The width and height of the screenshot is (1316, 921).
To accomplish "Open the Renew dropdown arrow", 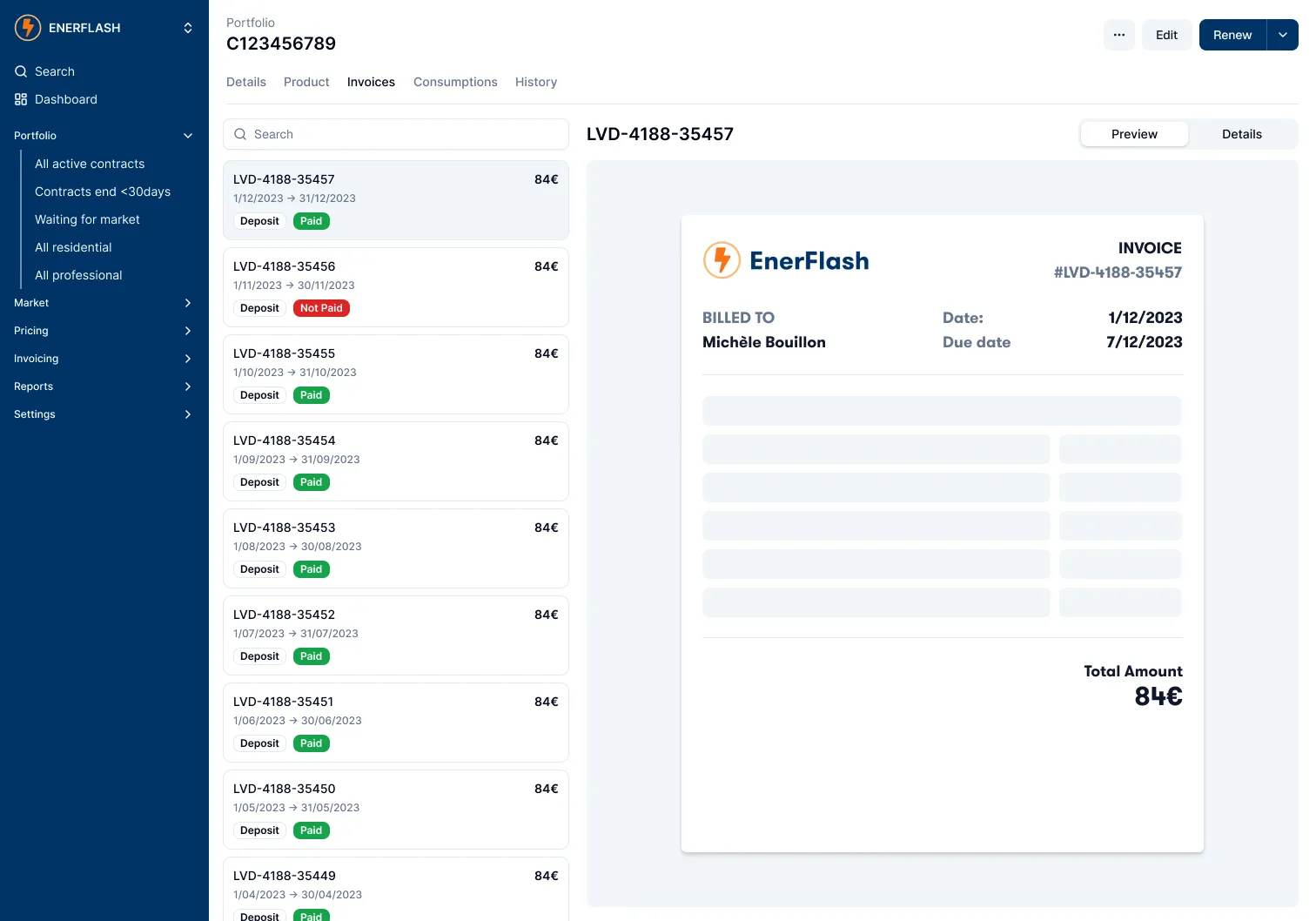I will pyautogui.click(x=1282, y=35).
